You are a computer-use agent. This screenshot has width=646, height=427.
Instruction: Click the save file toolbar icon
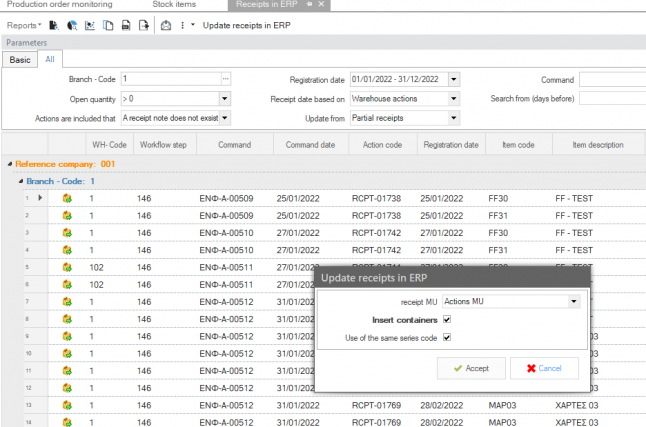[126, 26]
